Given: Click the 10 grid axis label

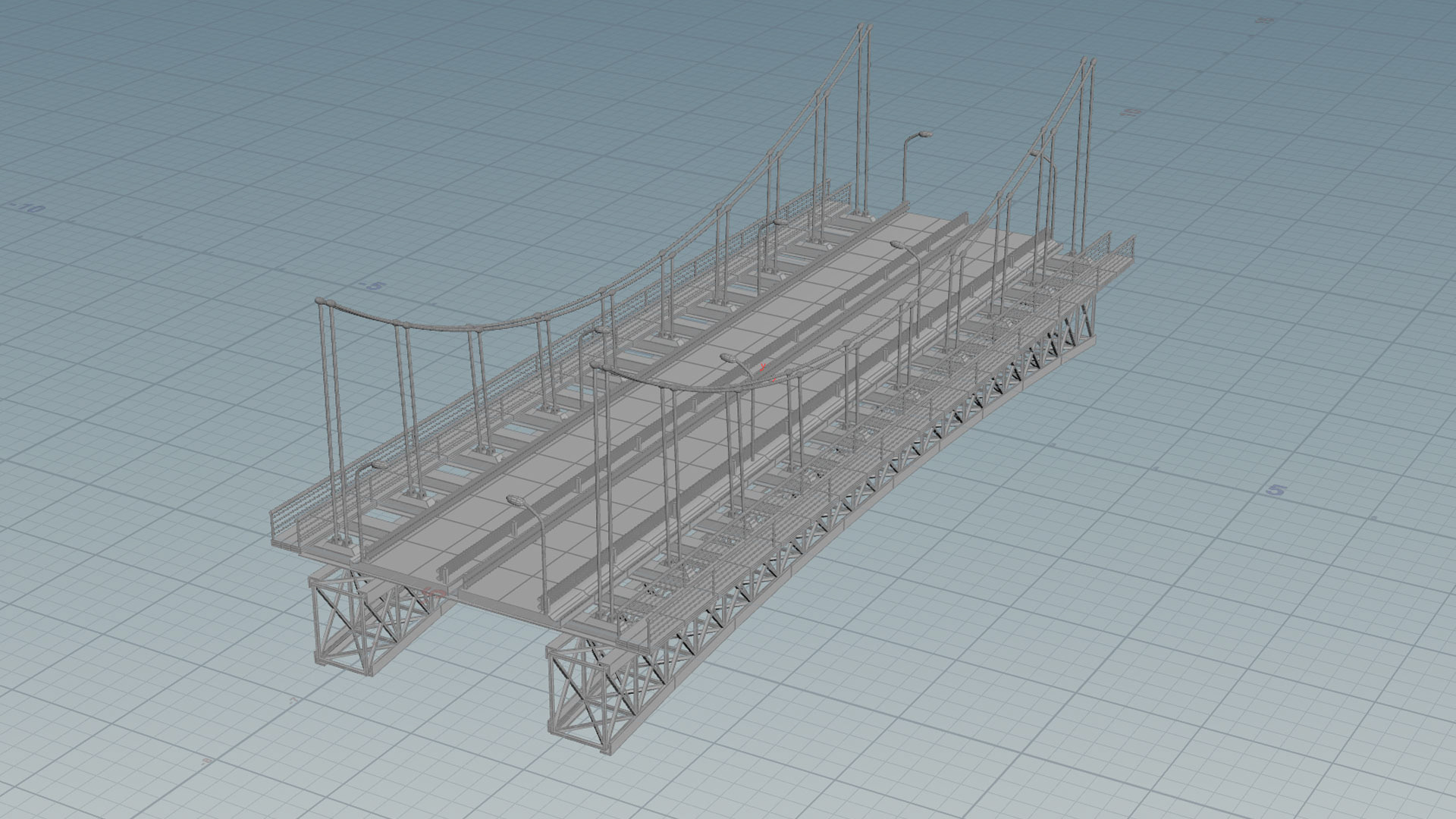Looking at the screenshot, I should (1131, 112).
